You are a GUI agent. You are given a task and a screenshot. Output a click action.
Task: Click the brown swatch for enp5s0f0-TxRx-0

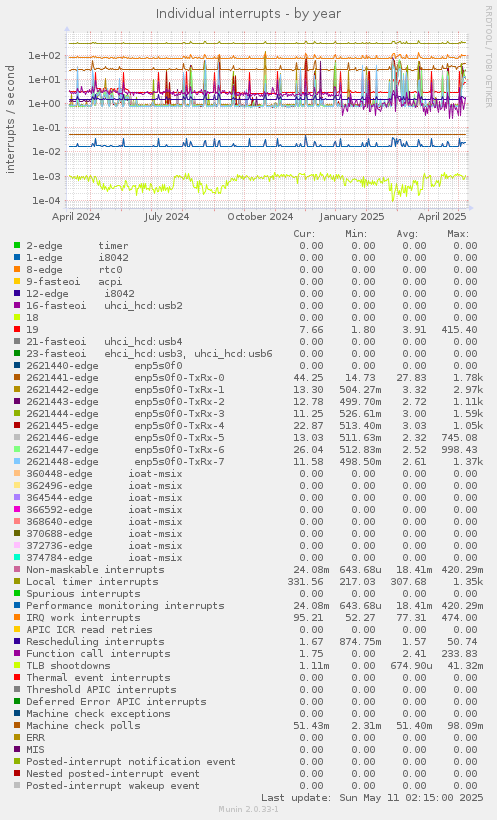(x=17, y=378)
